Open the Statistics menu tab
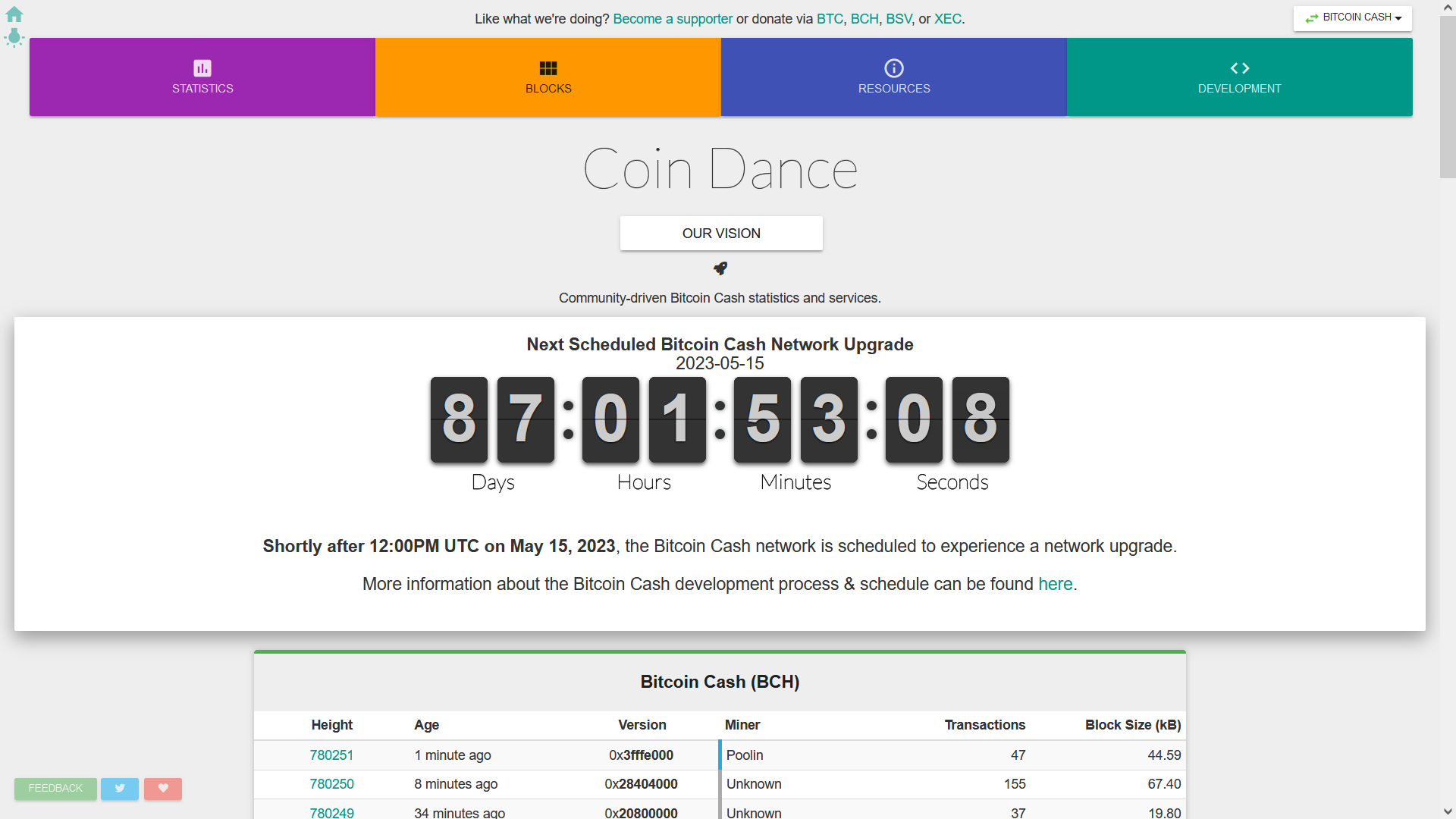 tap(202, 77)
